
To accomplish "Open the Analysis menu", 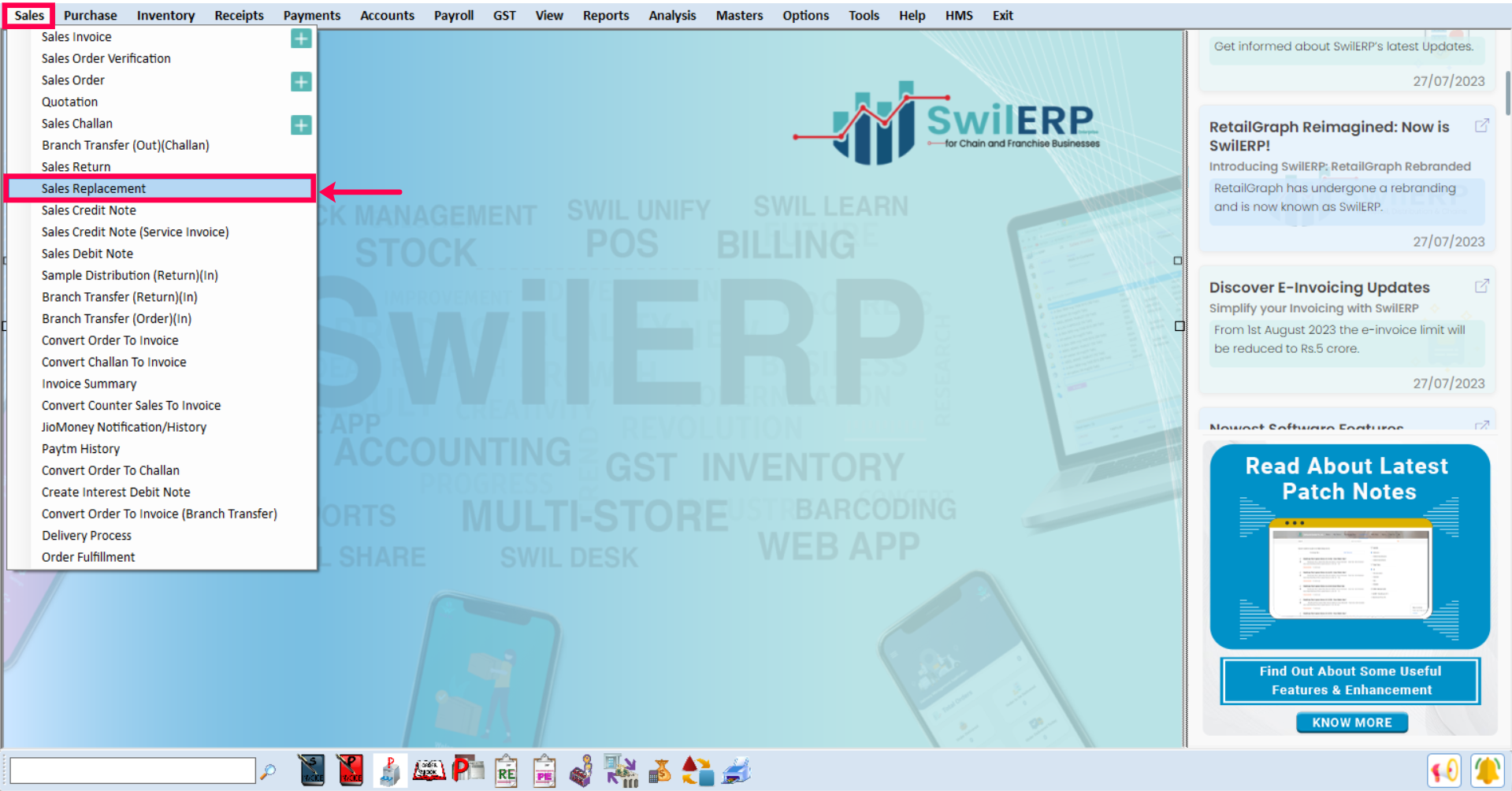I will click(x=672, y=15).
